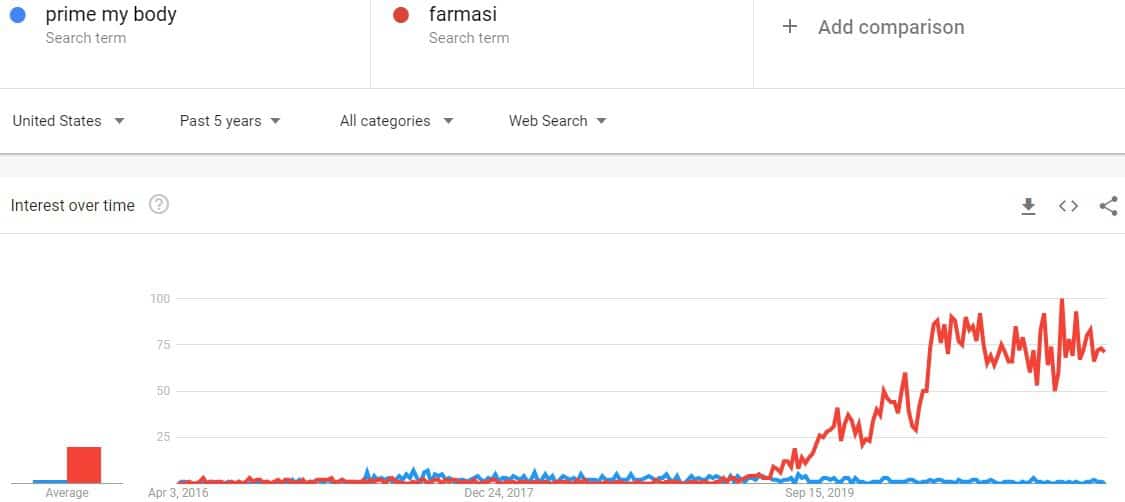Add comparison search term
The width and height of the screenshot is (1125, 502).
pos(891,27)
